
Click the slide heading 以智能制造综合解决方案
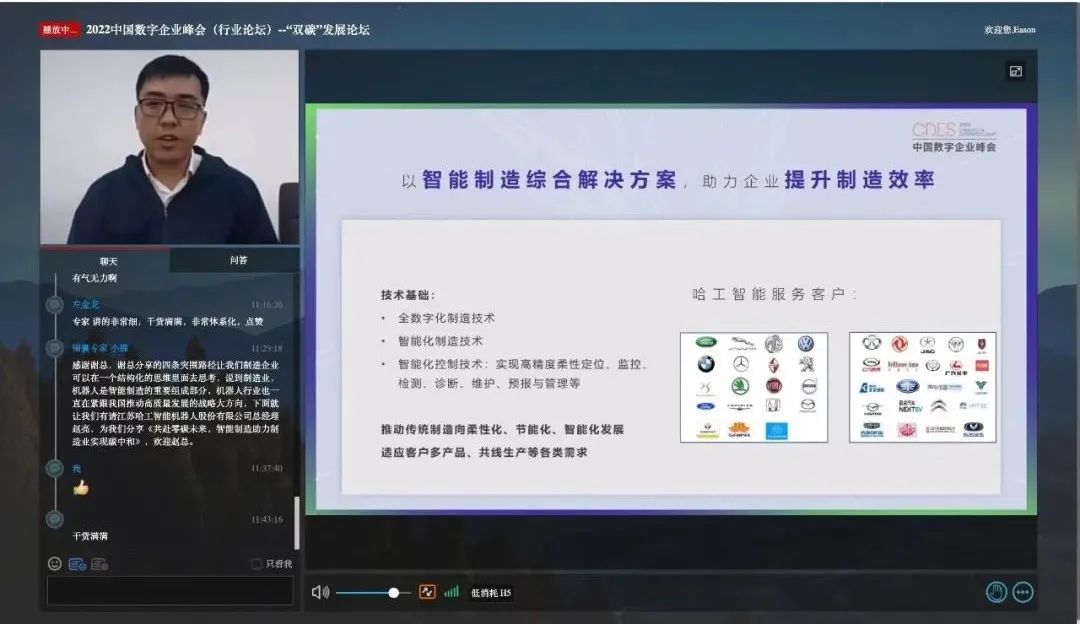coord(539,180)
